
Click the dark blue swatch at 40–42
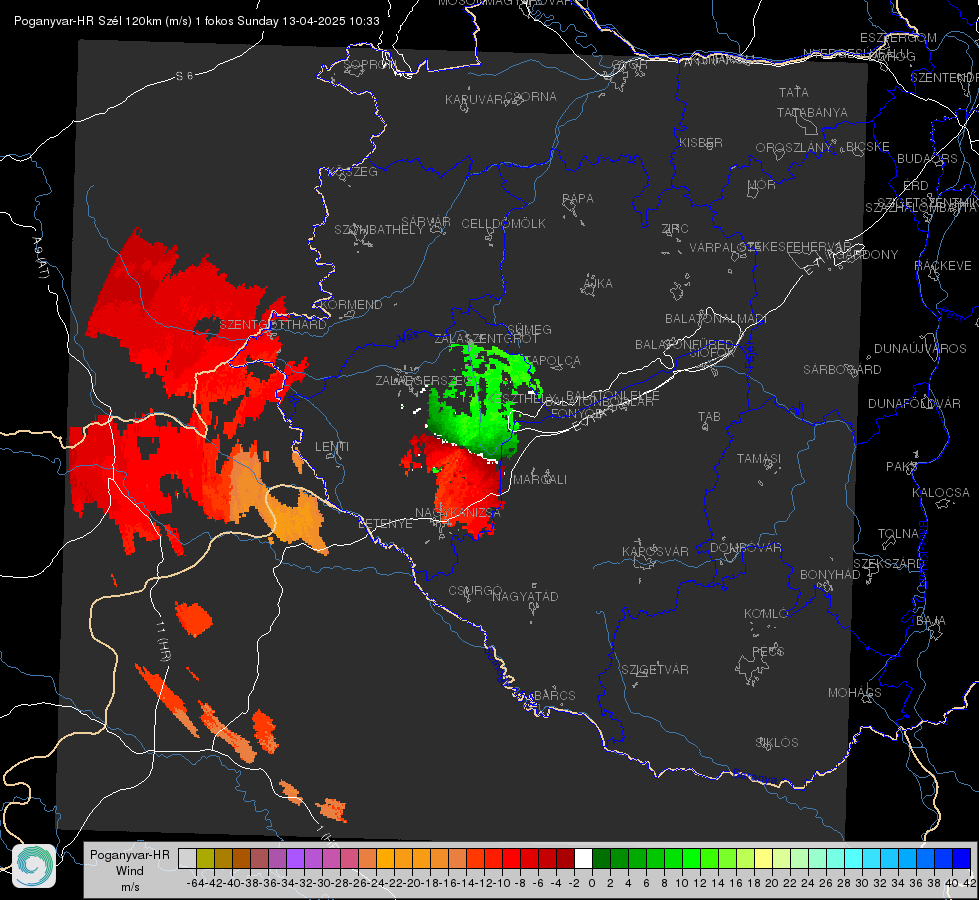(962, 858)
